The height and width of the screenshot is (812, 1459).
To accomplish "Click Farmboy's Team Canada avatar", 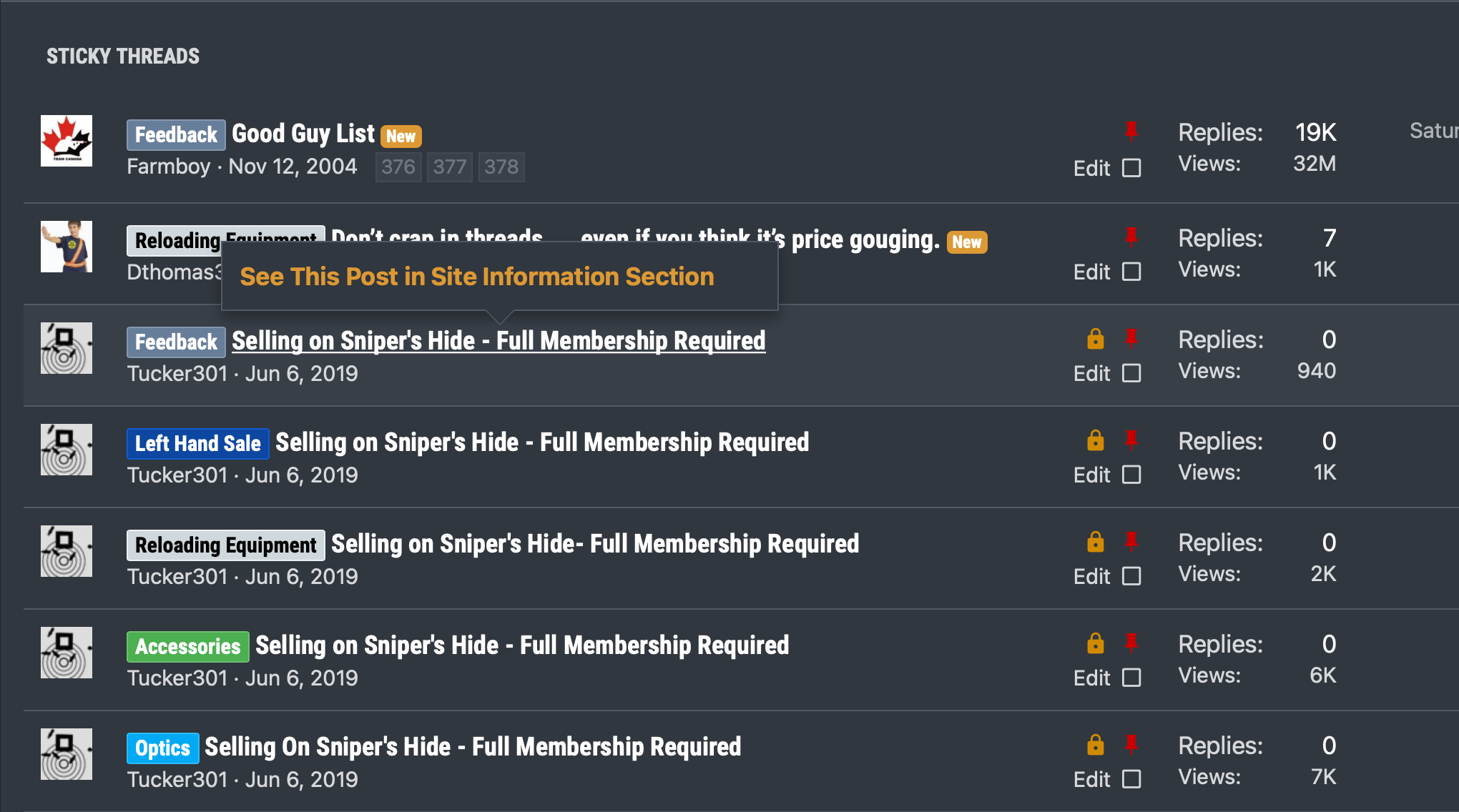I will (67, 141).
